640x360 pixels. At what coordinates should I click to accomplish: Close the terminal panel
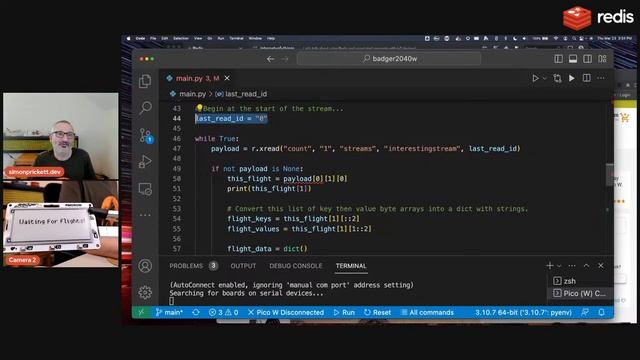tap(601, 266)
